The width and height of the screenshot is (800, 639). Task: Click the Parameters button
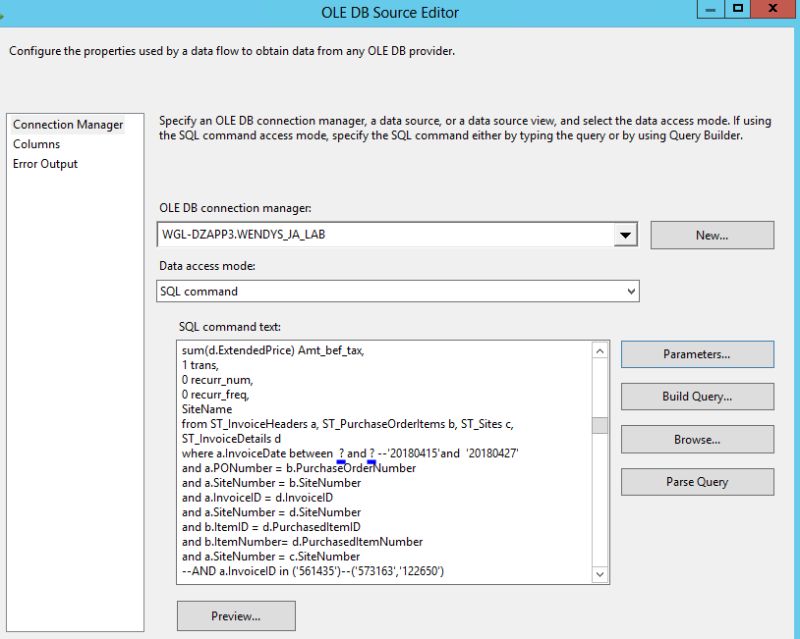(697, 354)
